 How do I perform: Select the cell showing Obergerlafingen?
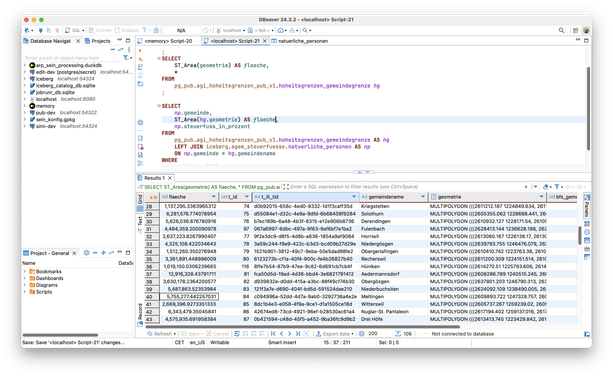tap(394, 251)
